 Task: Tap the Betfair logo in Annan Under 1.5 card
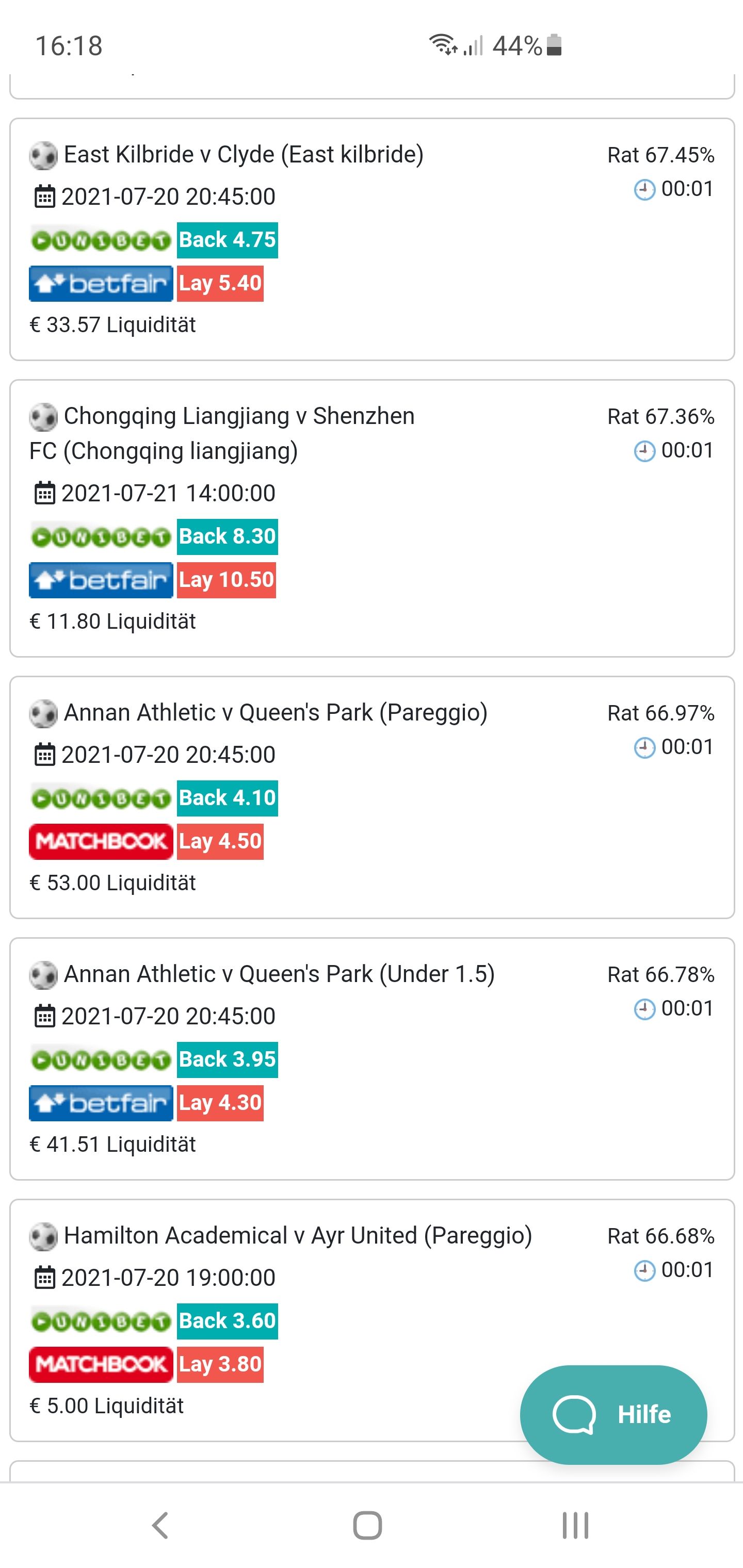(x=101, y=1103)
